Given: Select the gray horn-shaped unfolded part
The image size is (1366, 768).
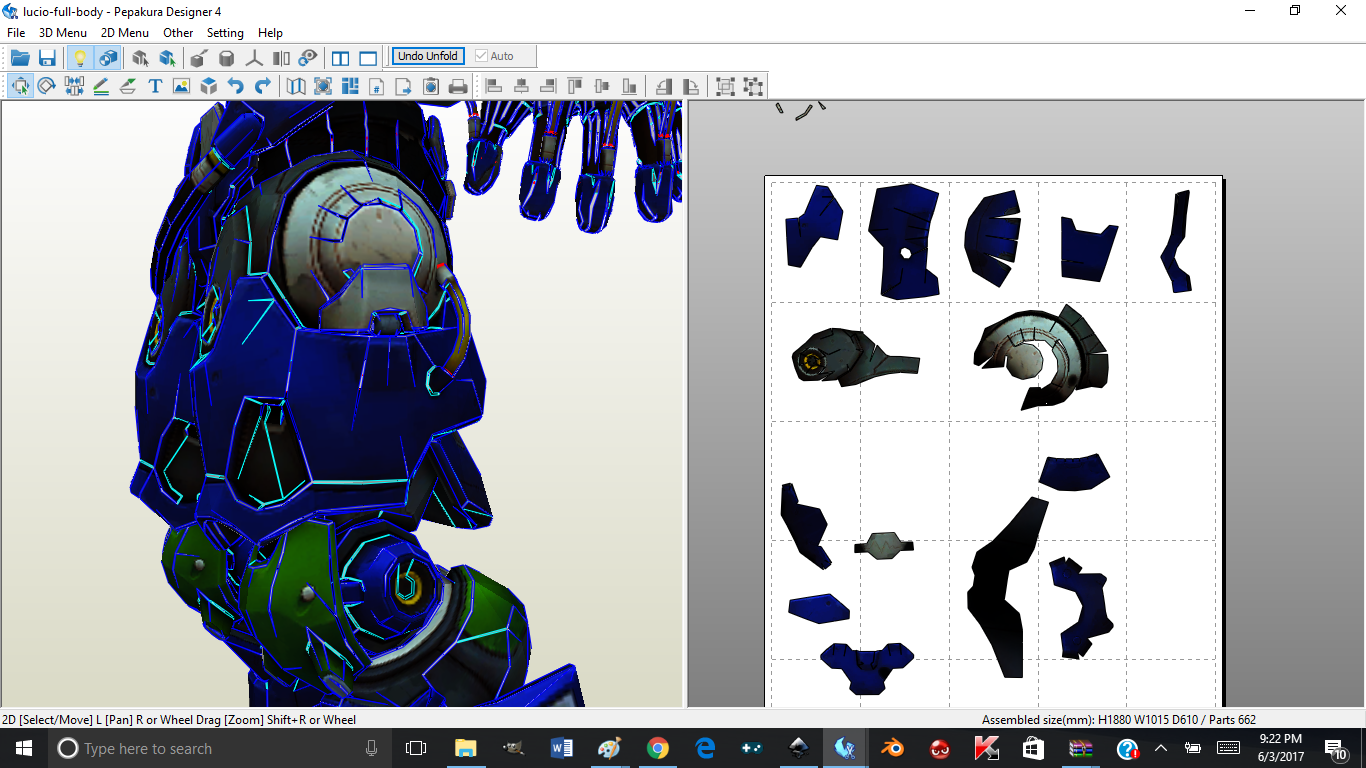Looking at the screenshot, I should pos(855,358).
